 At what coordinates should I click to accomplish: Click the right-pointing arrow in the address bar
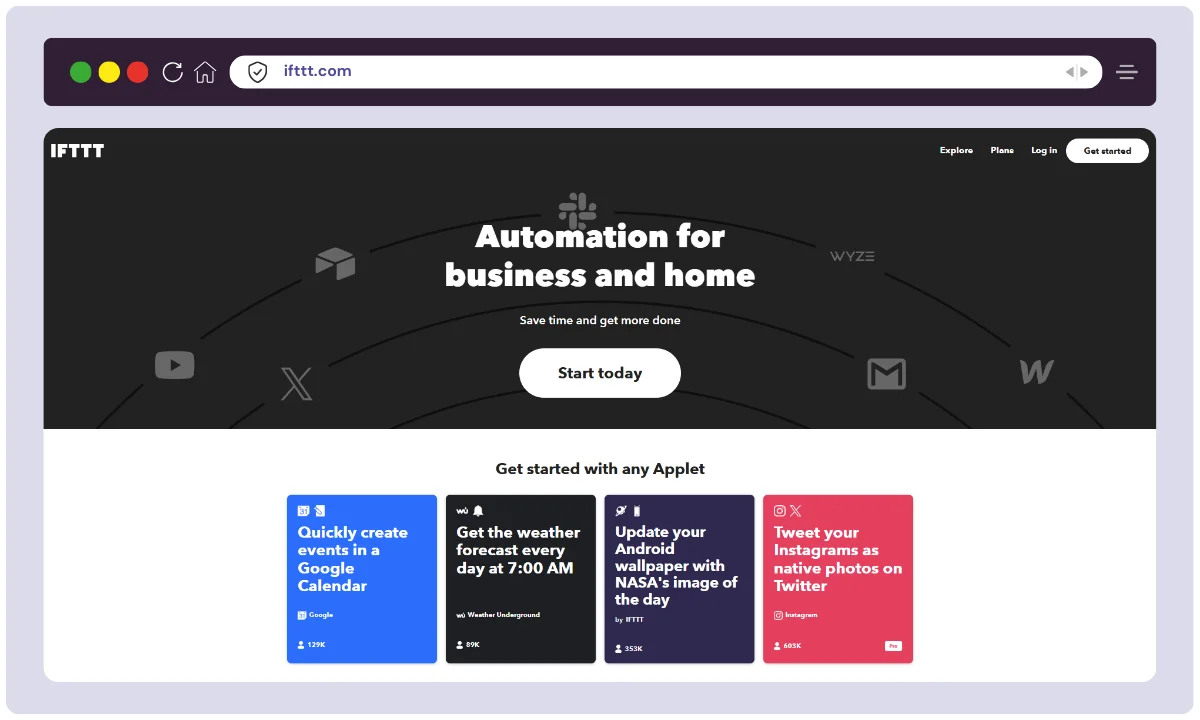1084,72
